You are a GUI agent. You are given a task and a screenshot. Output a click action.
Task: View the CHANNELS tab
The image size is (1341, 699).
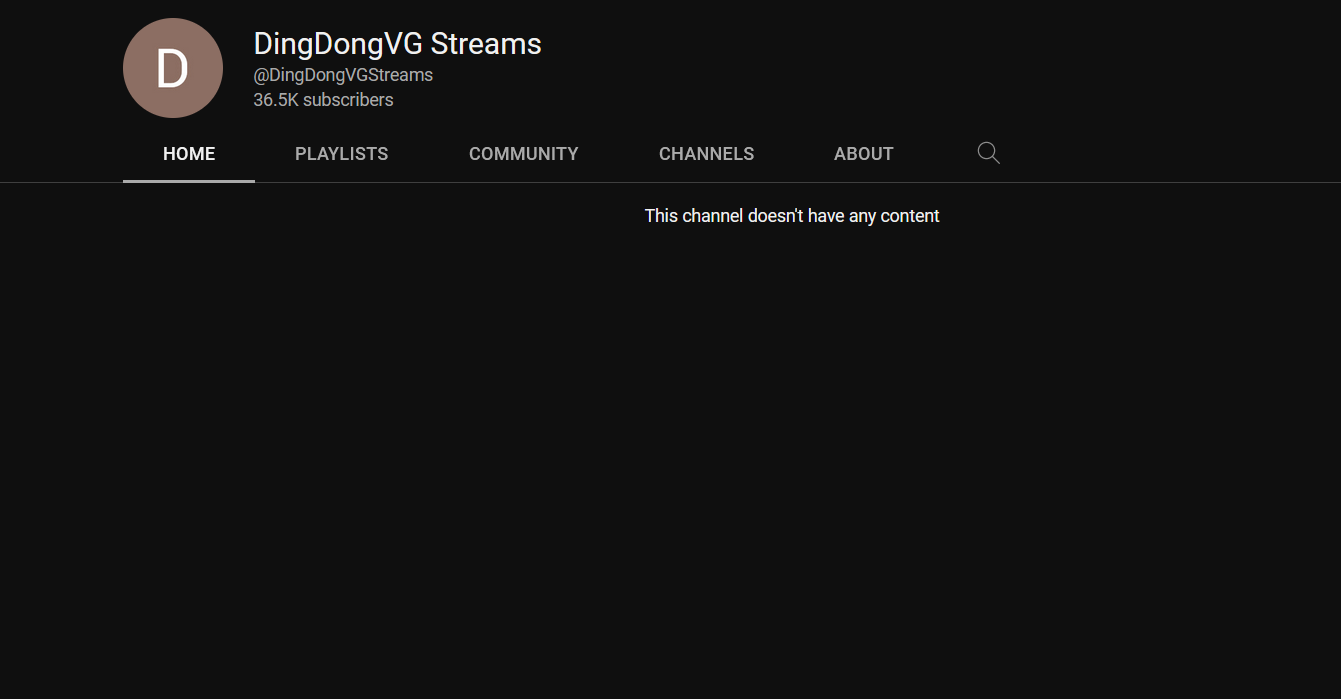point(707,154)
